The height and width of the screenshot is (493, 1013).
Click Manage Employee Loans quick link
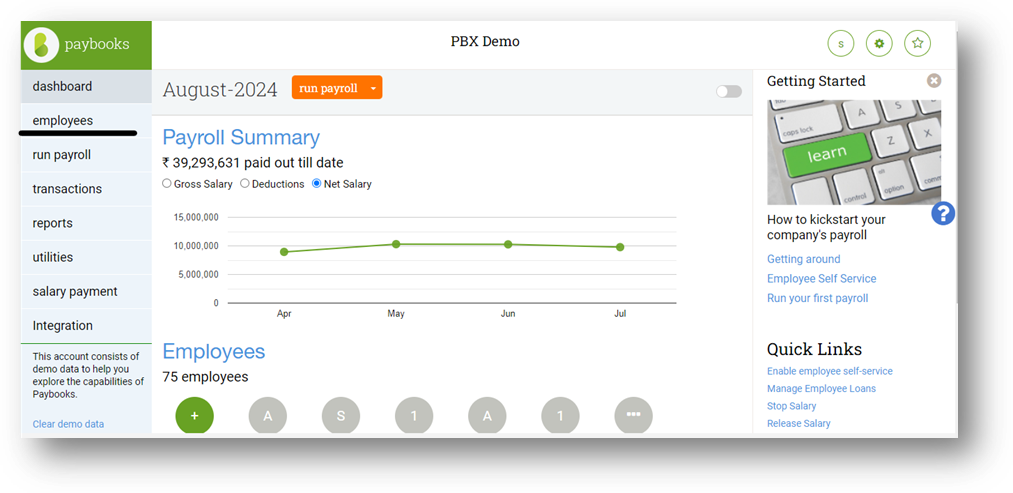click(x=822, y=389)
